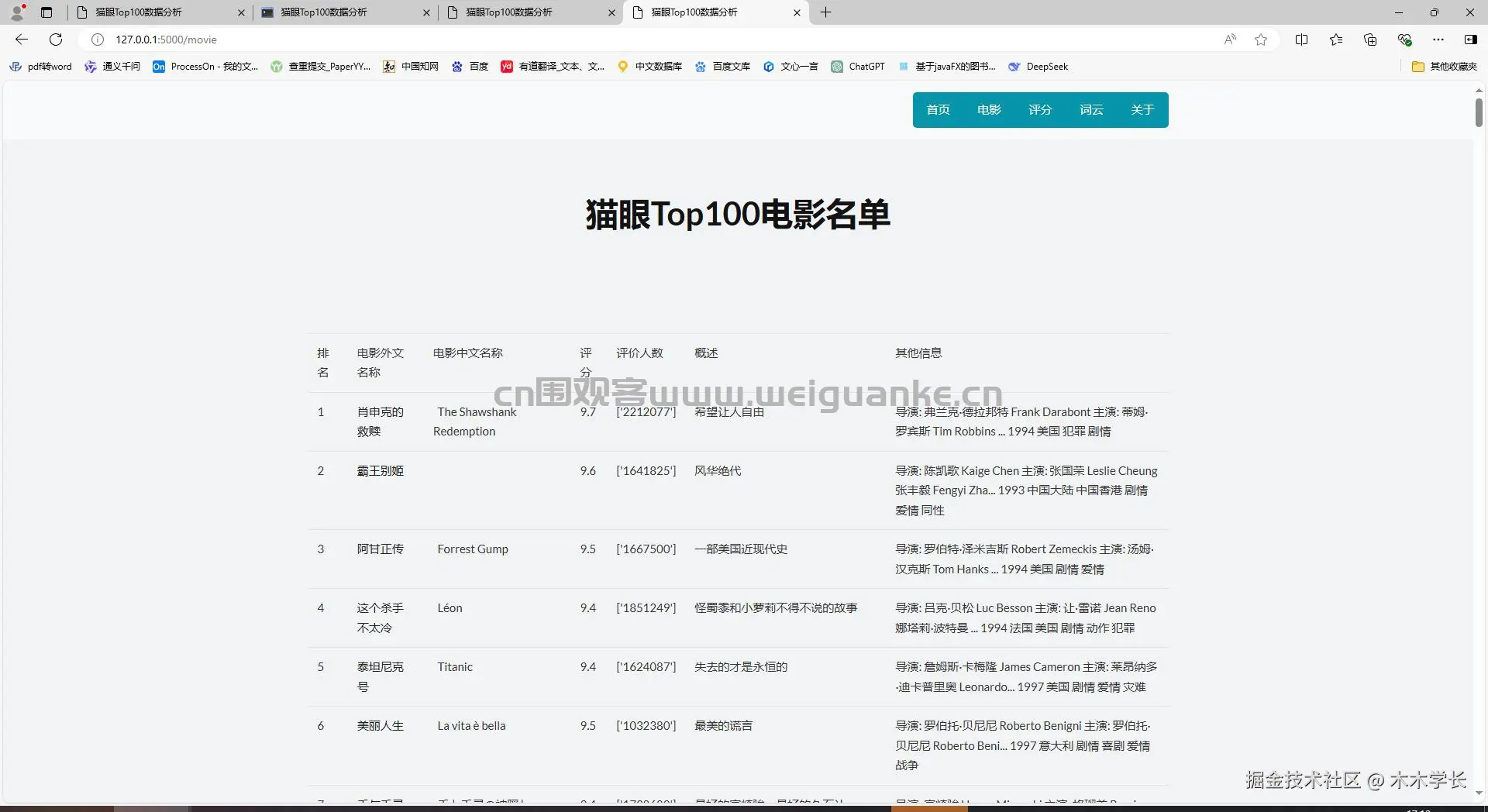Open the 有道翻译 bookmark

coord(553,67)
